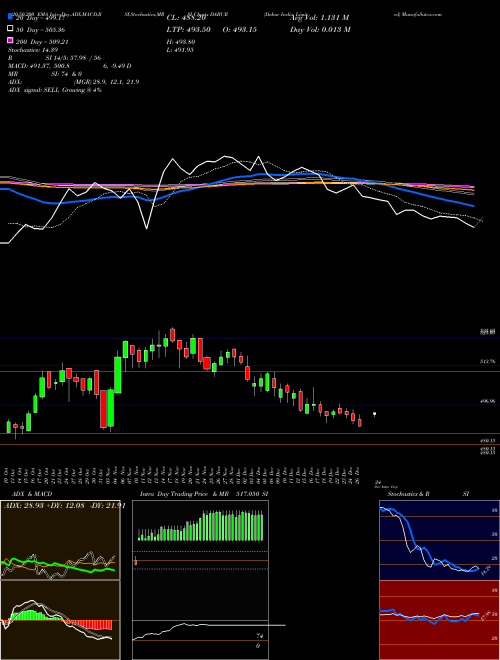Click the 'Avg Vol: 1.131 M' text
The width and height of the screenshot is (500, 660).
(319, 18)
